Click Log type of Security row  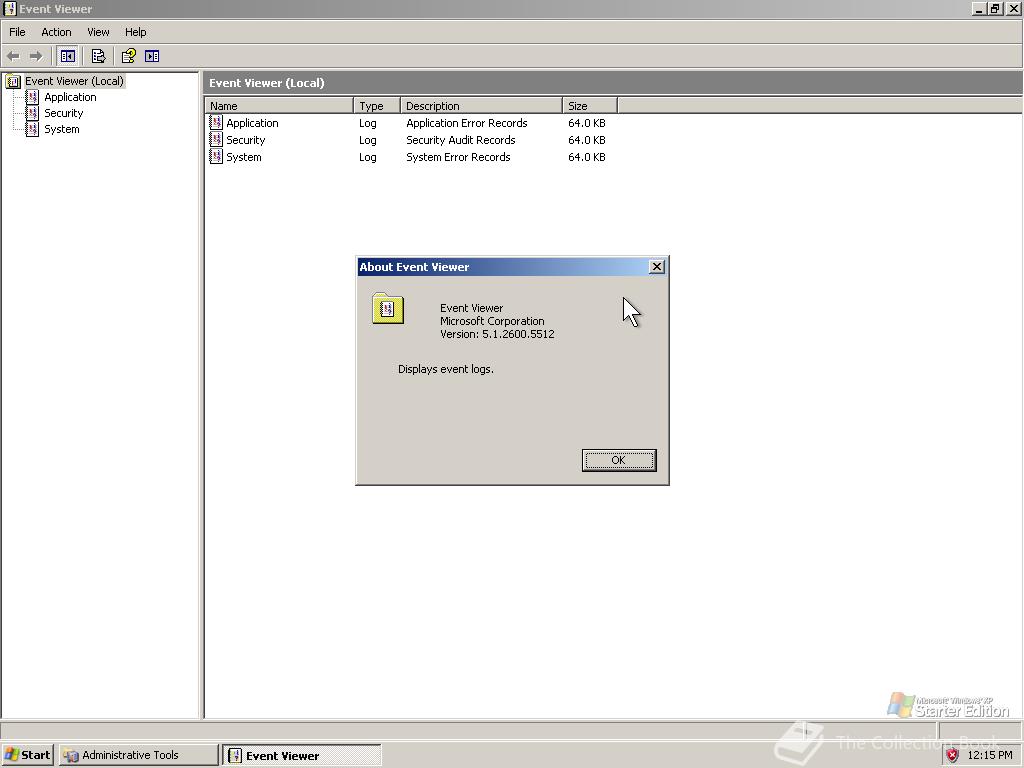point(368,140)
